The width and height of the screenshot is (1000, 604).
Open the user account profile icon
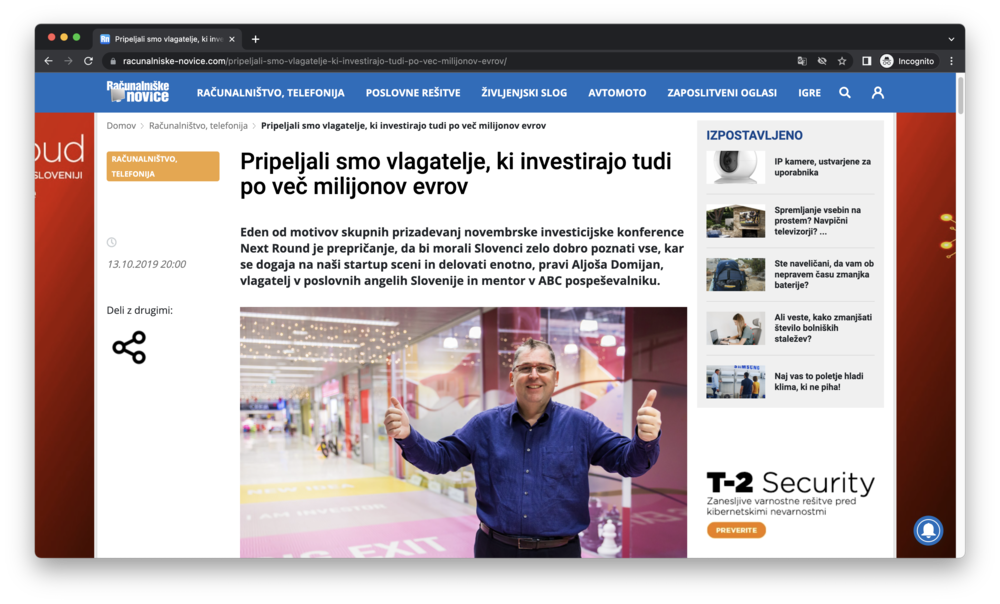coord(877,93)
